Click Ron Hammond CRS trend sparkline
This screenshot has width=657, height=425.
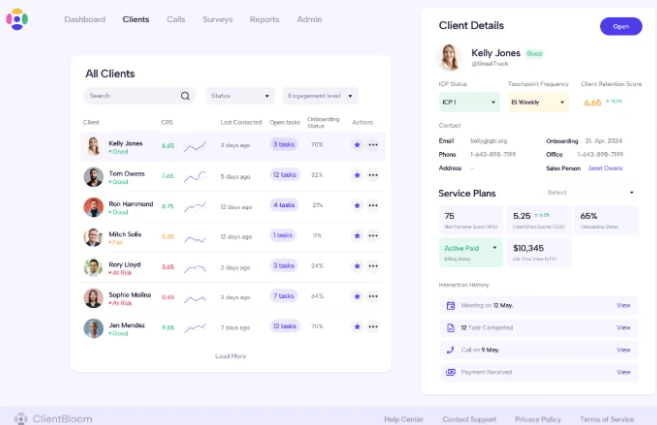(195, 206)
